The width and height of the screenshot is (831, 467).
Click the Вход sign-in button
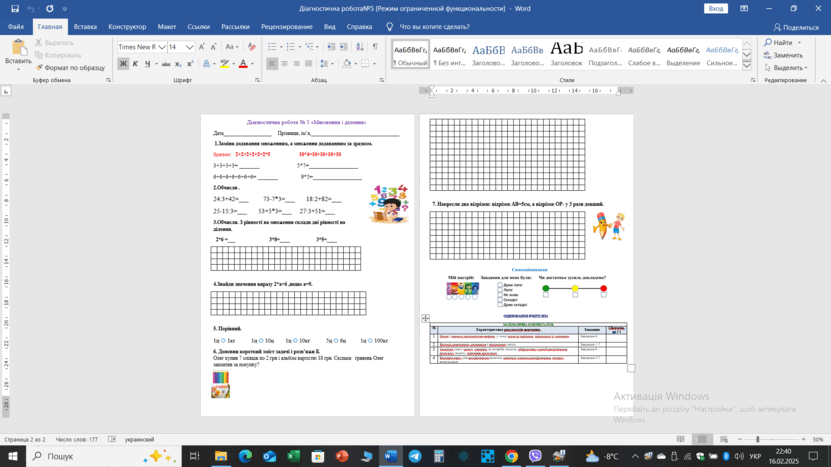click(x=715, y=8)
